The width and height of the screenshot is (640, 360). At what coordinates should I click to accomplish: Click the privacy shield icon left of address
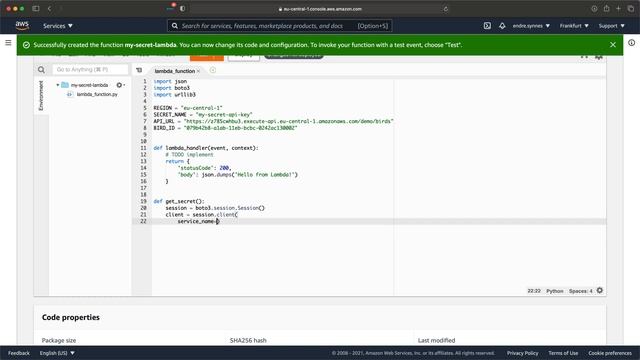[182, 9]
